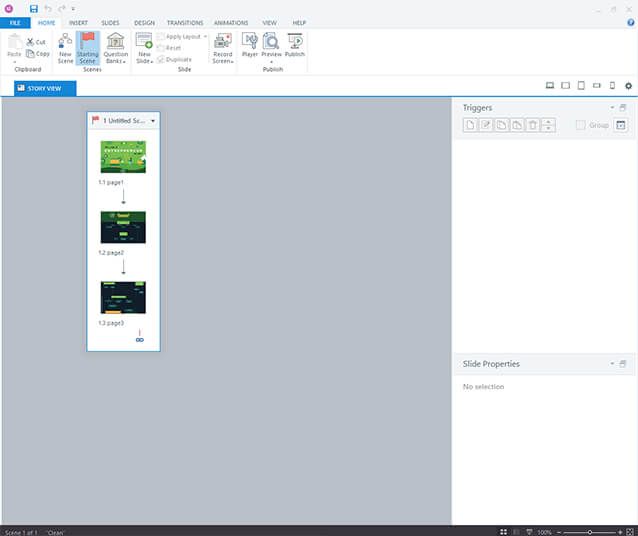Open the FILE menu
Screen dimensions: 638x536
pyautogui.click(x=15, y=23)
